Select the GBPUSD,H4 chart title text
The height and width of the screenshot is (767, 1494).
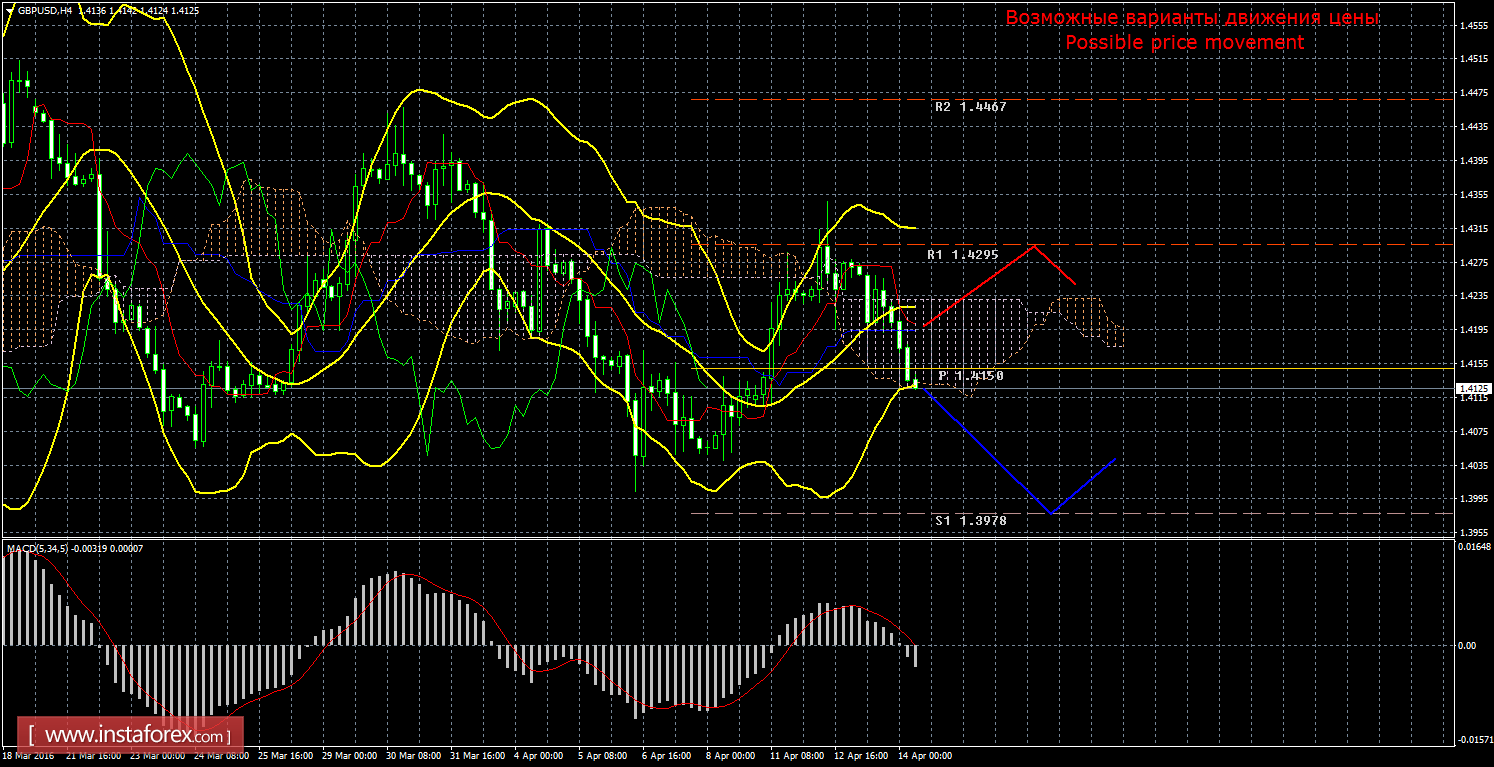[x=44, y=10]
